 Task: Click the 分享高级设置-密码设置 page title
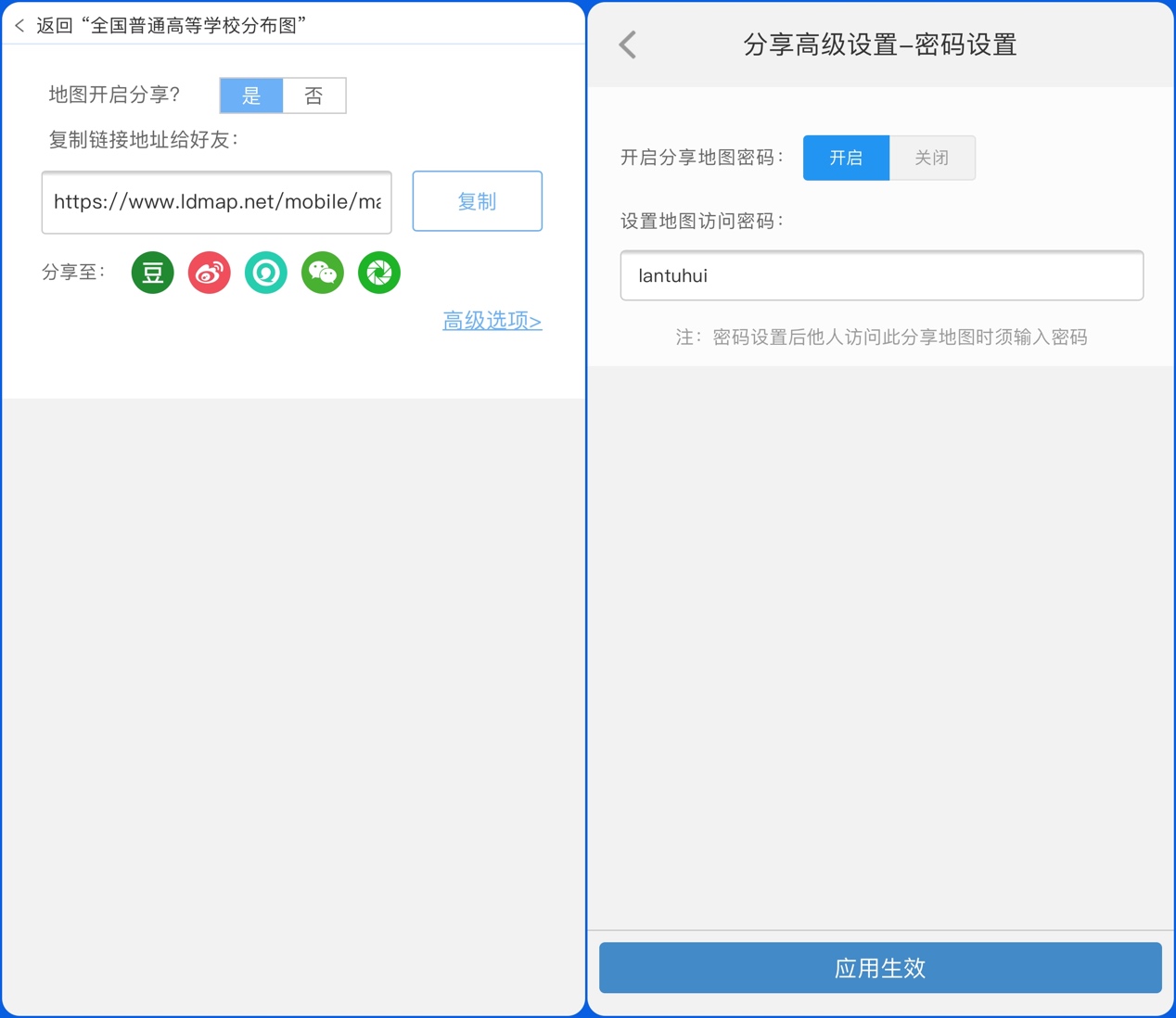[879, 45]
